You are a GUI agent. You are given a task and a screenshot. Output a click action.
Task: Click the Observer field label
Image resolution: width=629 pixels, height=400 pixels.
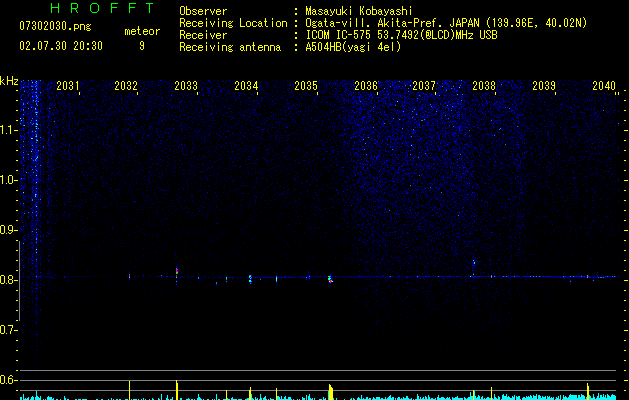203,11
